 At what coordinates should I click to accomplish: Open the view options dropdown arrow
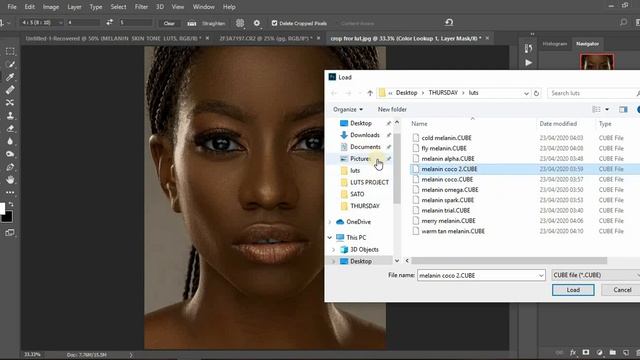pos(607,109)
